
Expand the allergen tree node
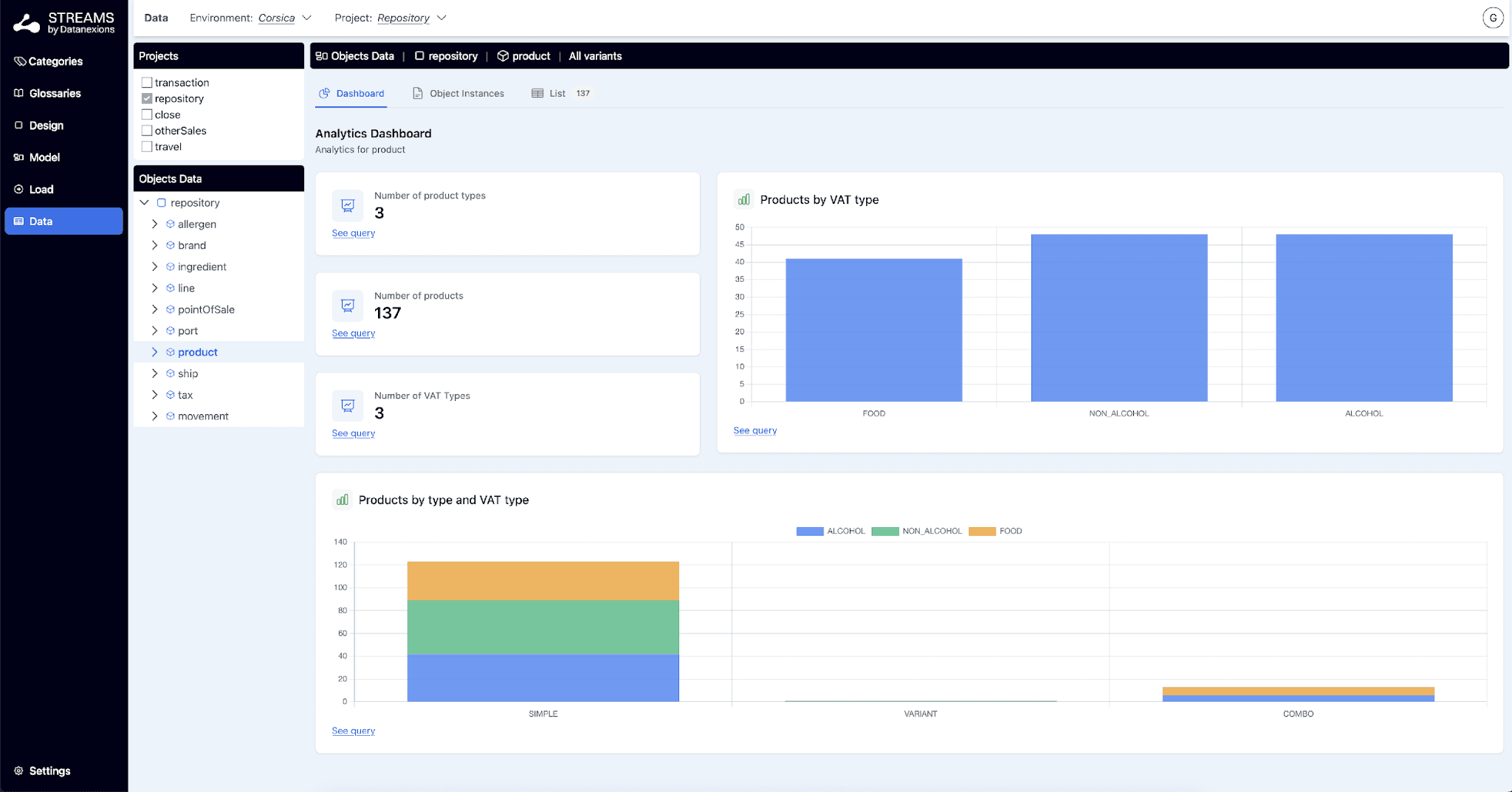[154, 224]
